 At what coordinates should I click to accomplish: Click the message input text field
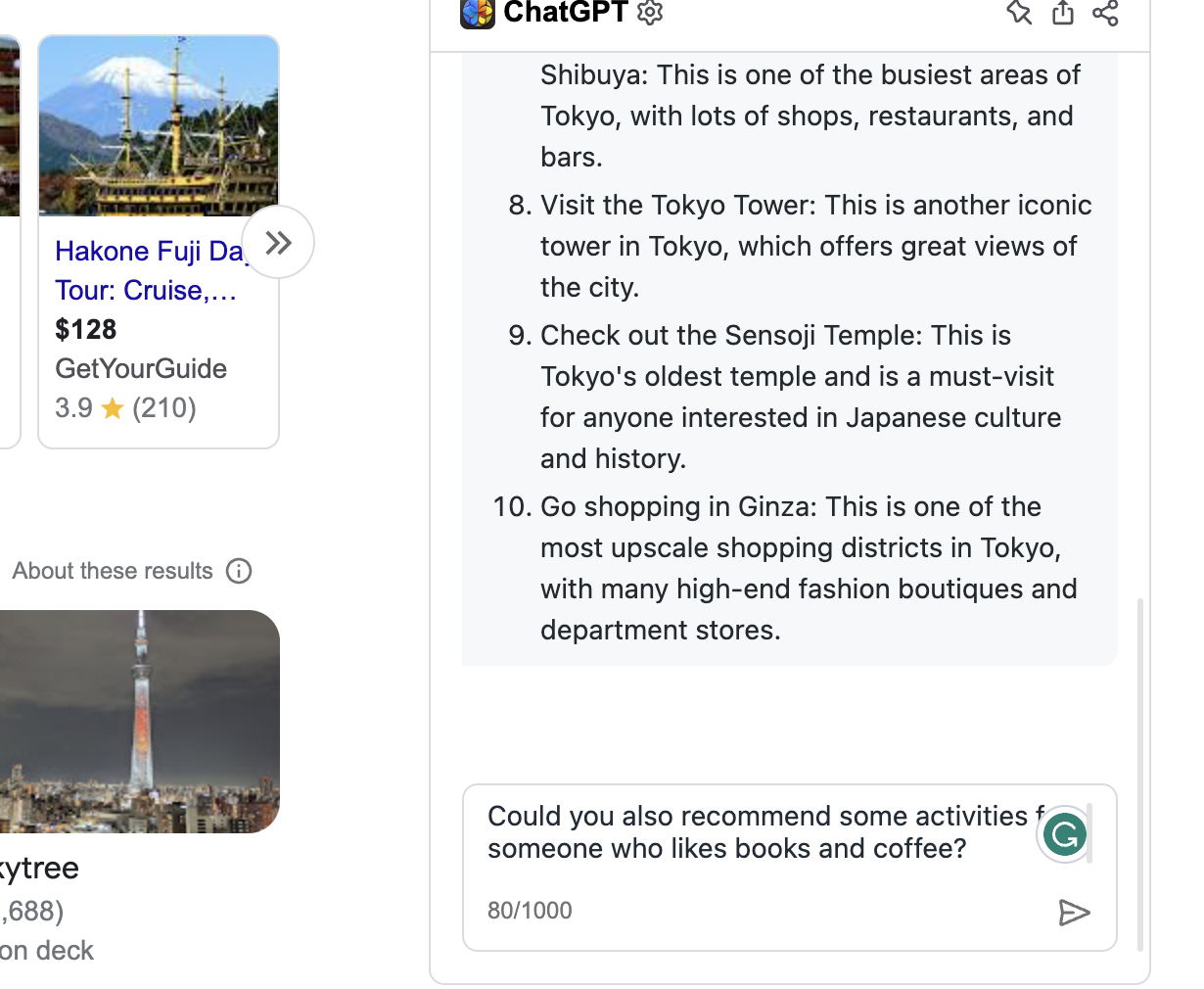coord(762,832)
